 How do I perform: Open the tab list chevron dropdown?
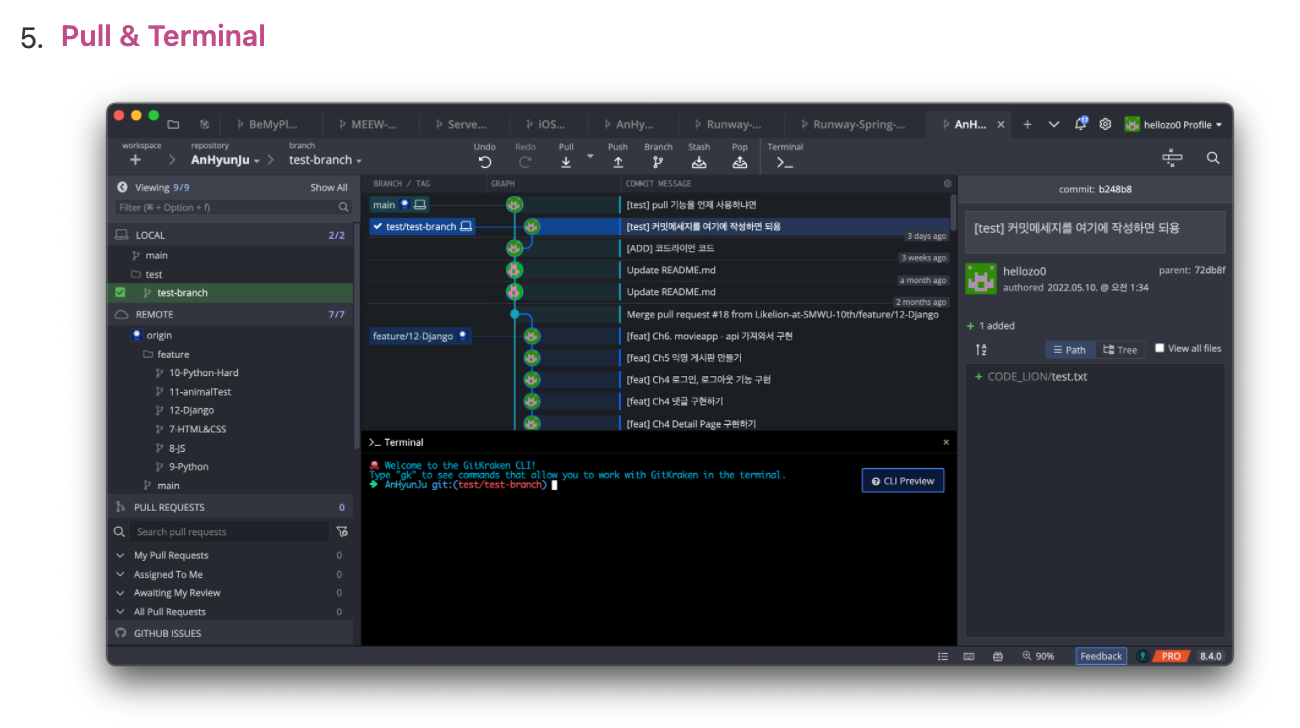(1054, 124)
